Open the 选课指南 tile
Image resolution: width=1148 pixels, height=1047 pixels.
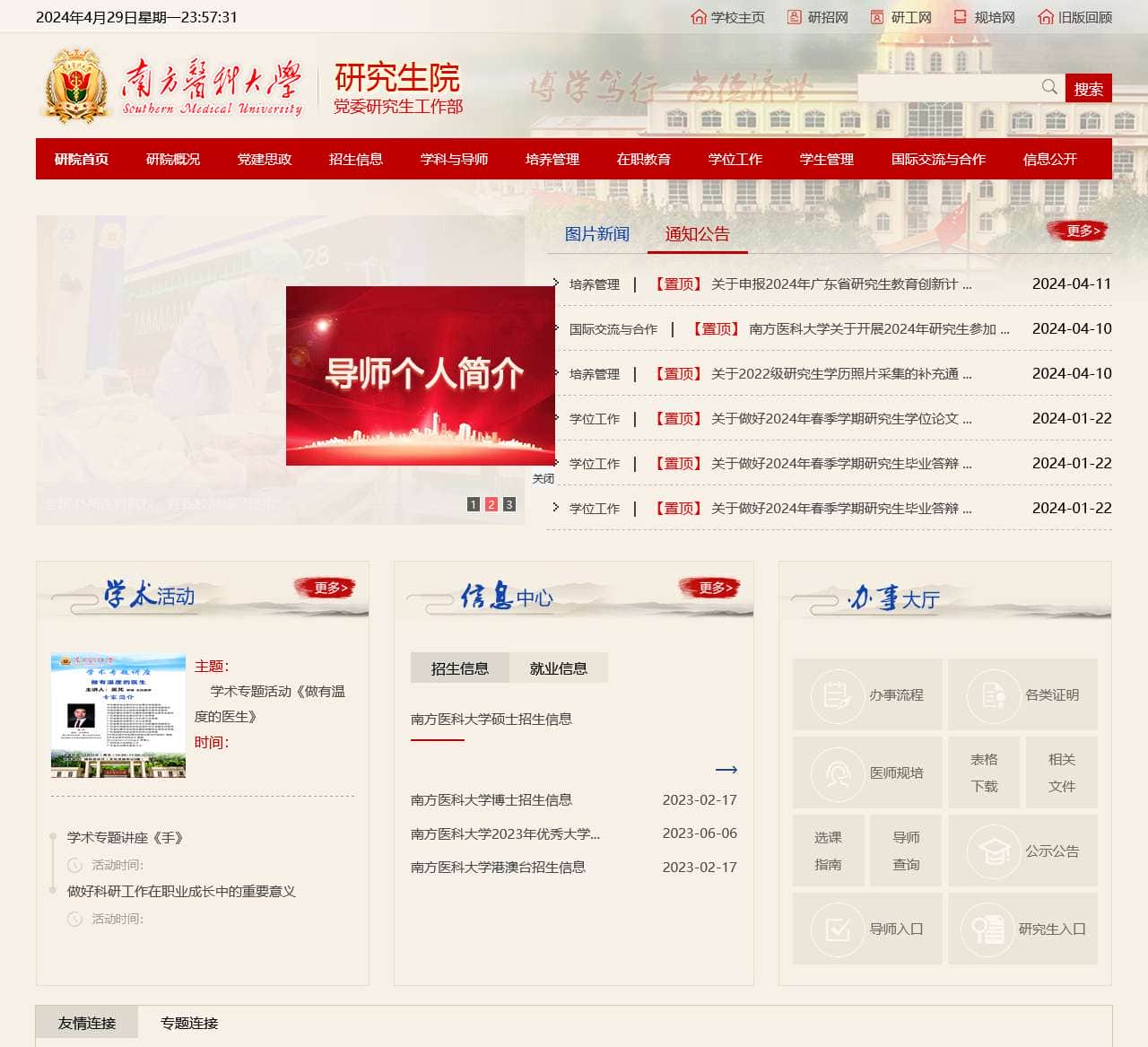pos(828,851)
